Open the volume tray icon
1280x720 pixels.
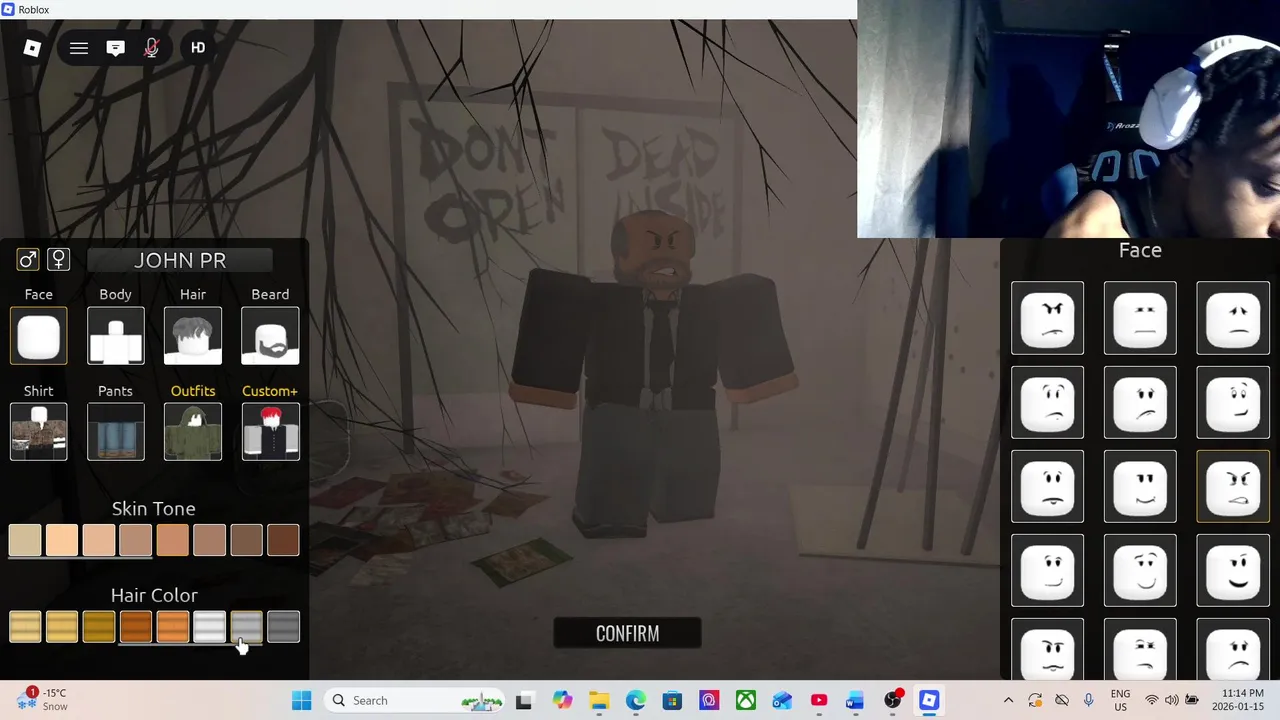(x=1171, y=700)
